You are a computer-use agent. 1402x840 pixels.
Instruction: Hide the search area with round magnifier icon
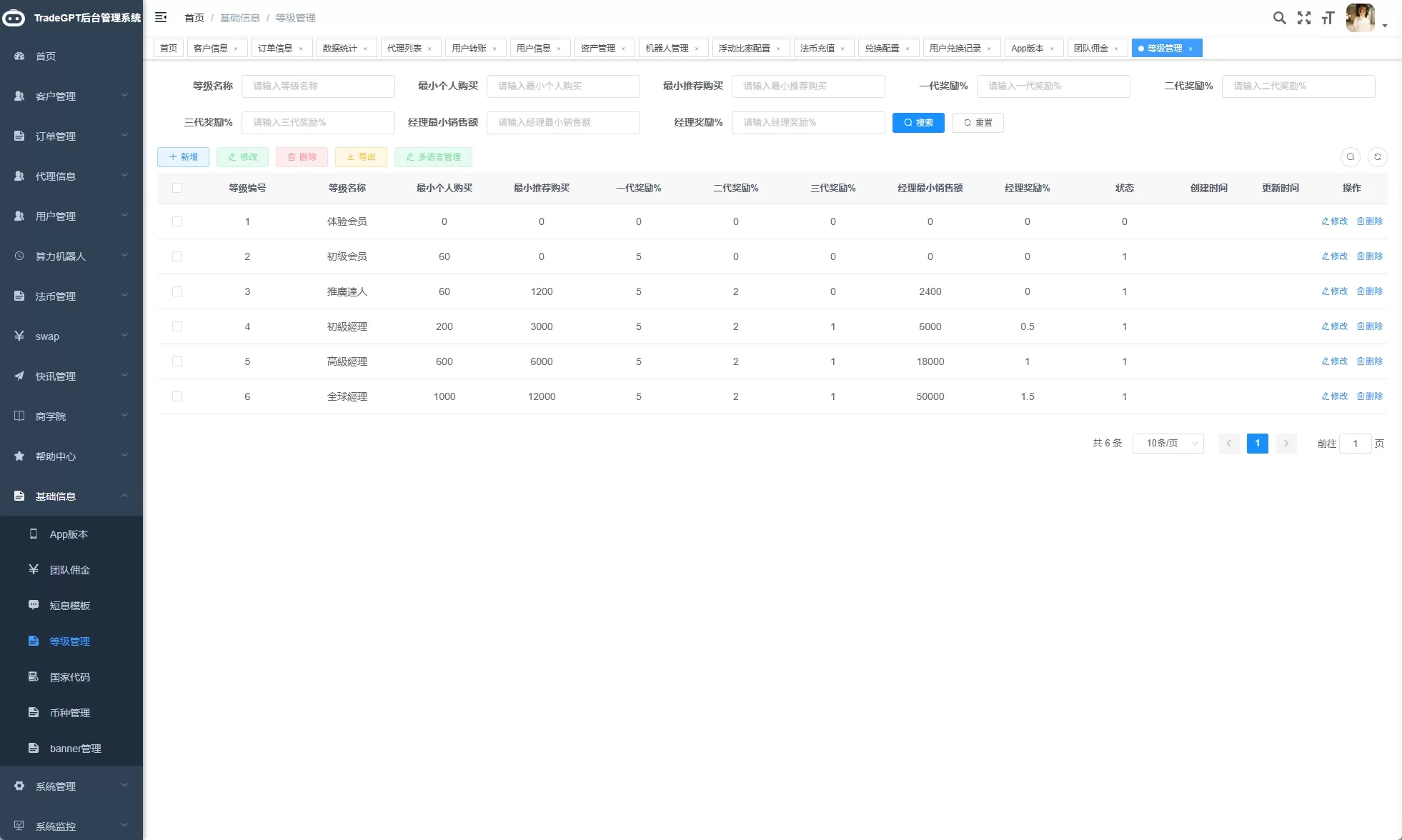pos(1350,157)
